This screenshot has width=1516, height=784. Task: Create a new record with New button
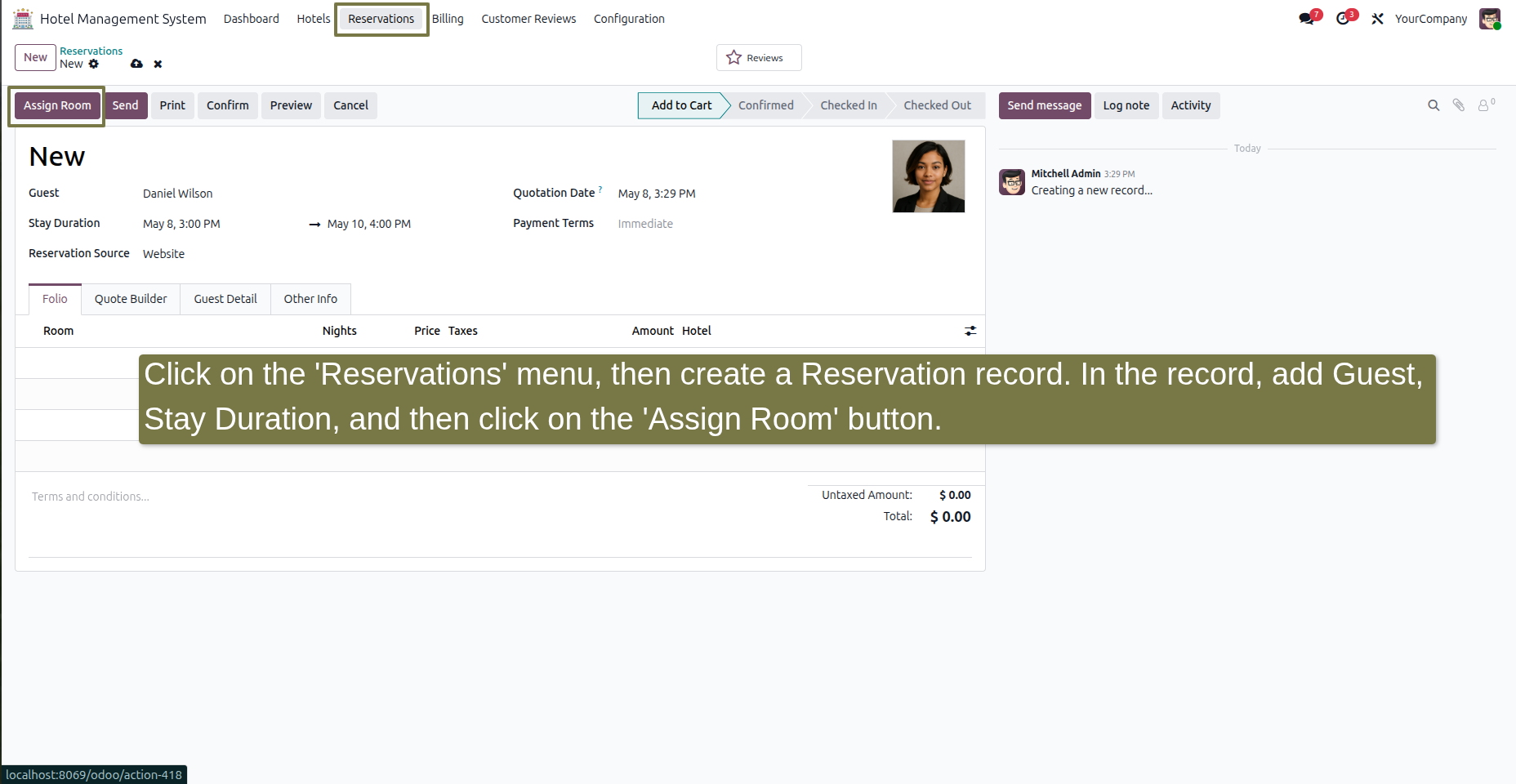[x=35, y=57]
